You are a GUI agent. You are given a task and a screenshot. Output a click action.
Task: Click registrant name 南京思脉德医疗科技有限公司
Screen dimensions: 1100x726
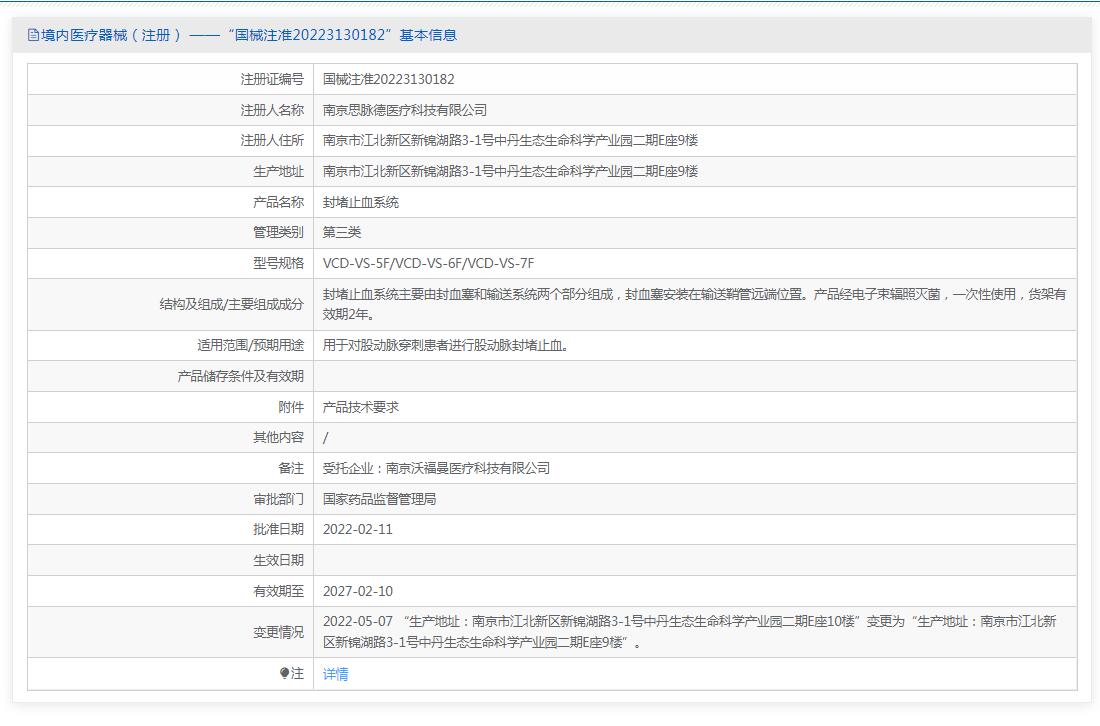405,110
